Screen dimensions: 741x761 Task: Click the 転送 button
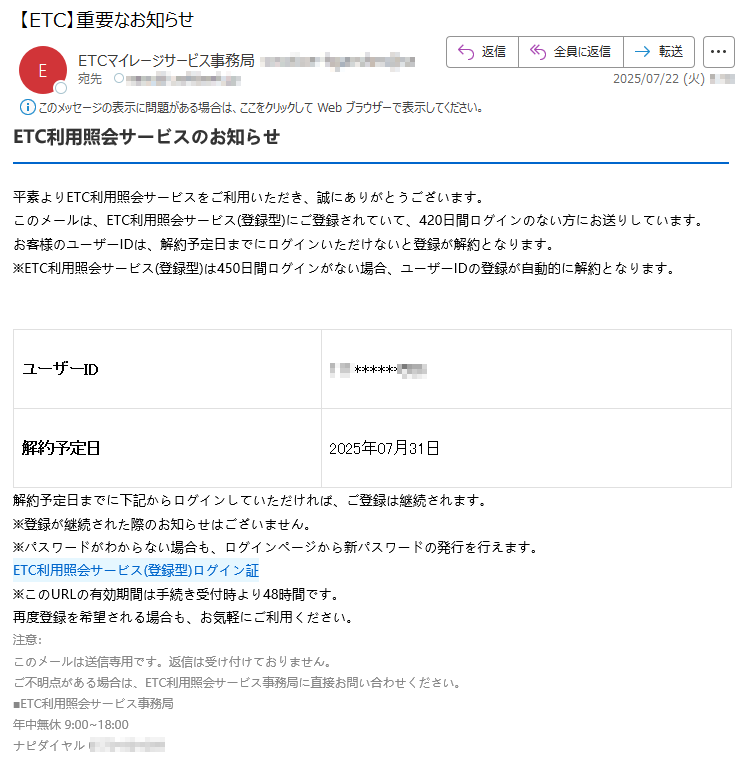click(x=659, y=52)
